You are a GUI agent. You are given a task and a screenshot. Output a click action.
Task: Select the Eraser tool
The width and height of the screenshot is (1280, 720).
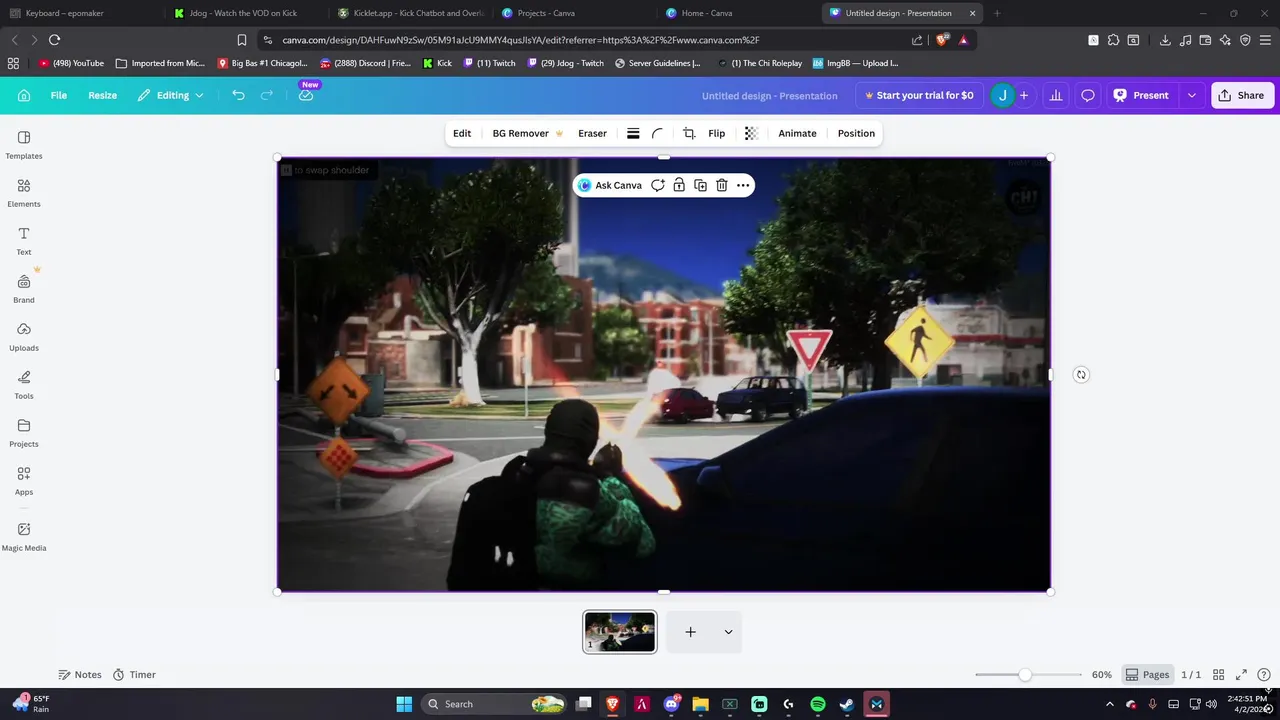(x=592, y=133)
